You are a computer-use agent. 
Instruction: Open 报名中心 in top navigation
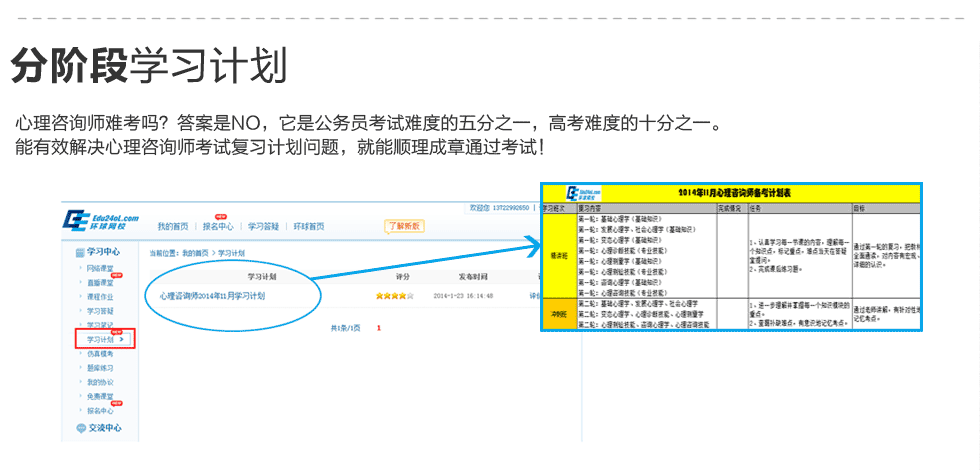tap(217, 226)
